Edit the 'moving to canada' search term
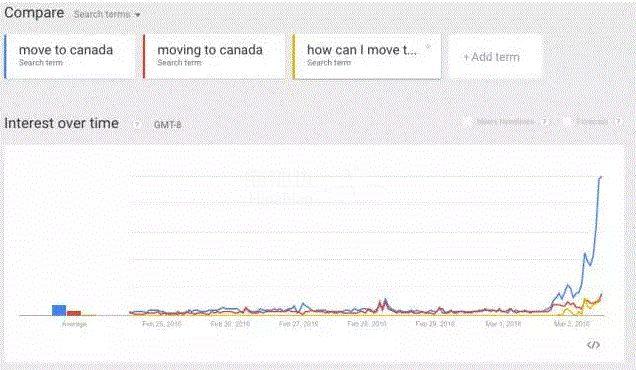This screenshot has height=370, width=636. click(x=214, y=56)
